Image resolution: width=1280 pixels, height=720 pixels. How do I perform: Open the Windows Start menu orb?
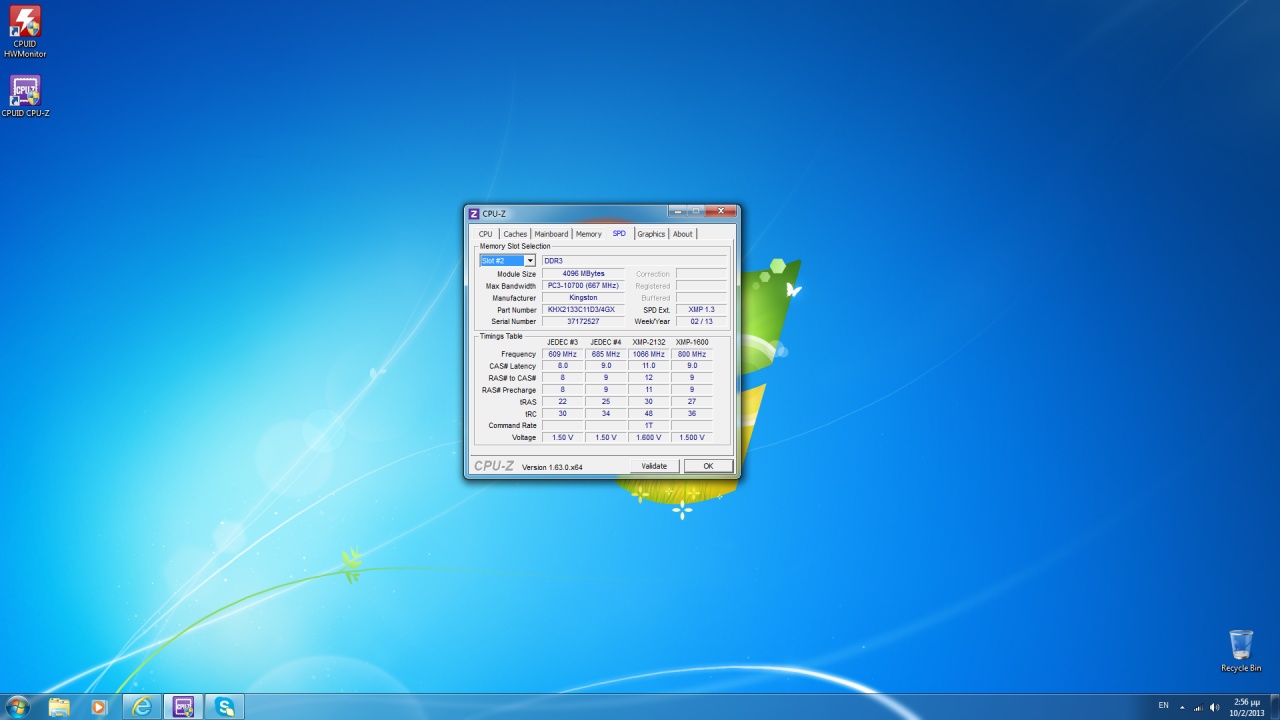[x=17, y=707]
